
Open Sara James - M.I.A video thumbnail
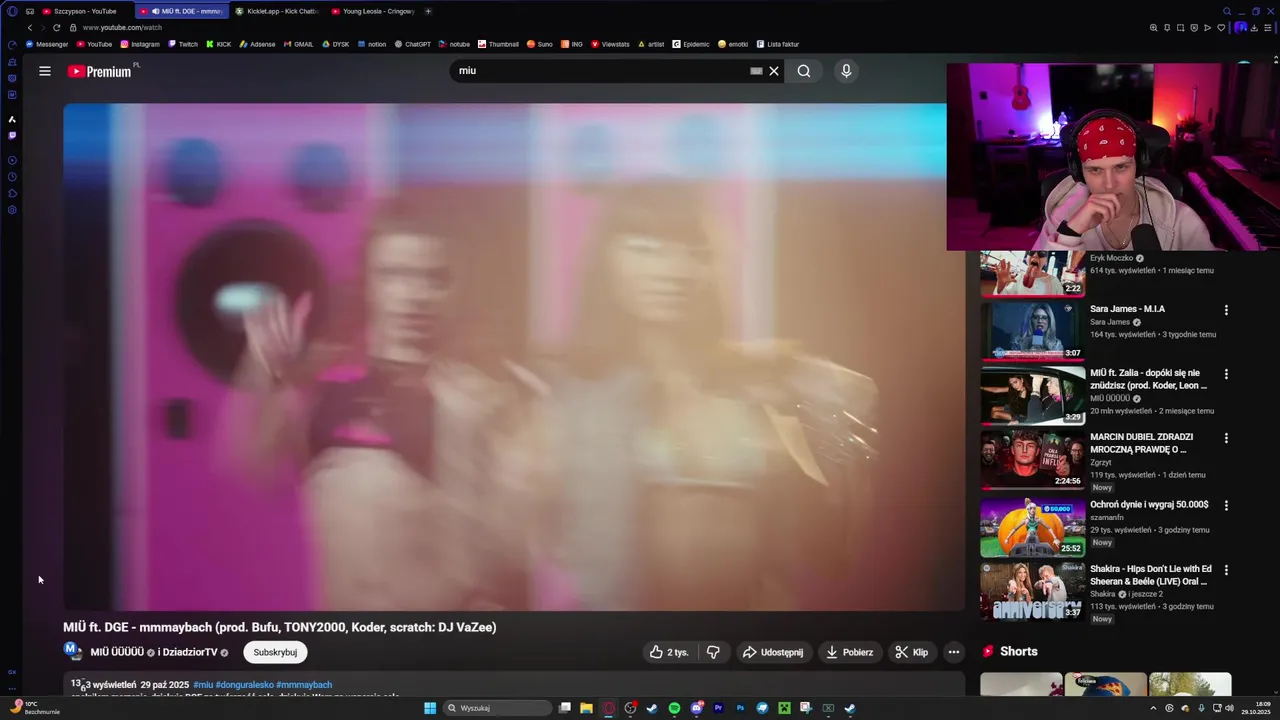pos(1033,330)
